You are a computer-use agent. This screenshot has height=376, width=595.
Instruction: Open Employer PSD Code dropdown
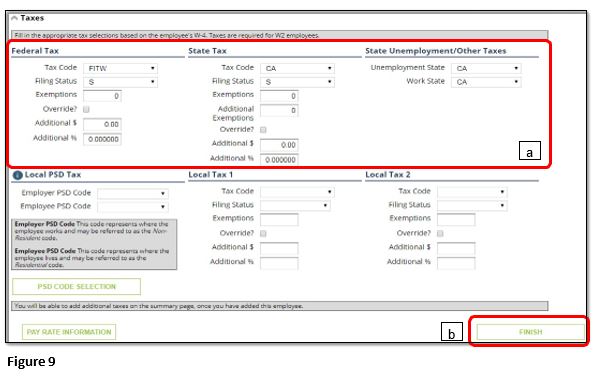coord(133,194)
